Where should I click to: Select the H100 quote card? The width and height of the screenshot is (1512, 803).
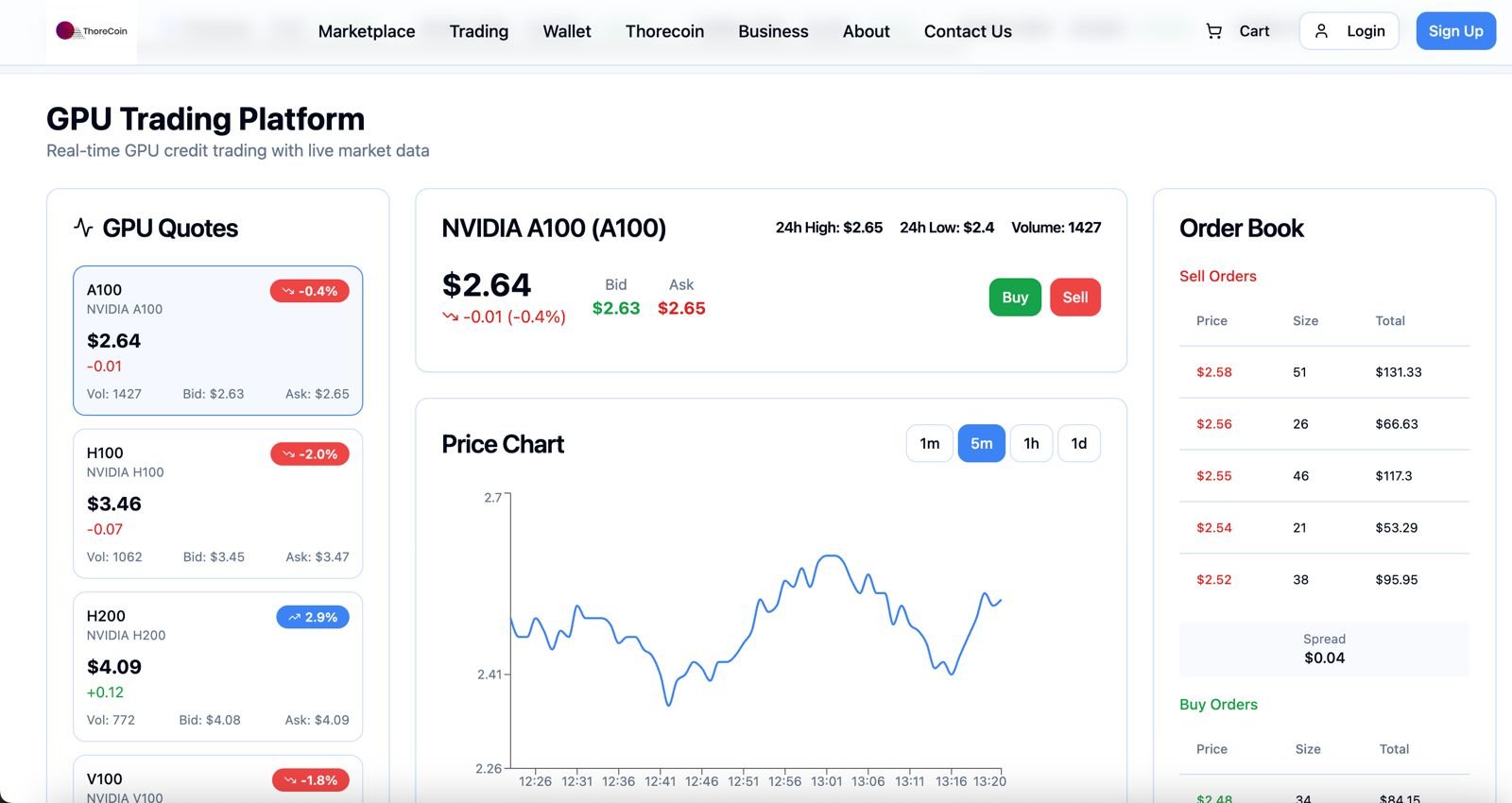click(217, 504)
